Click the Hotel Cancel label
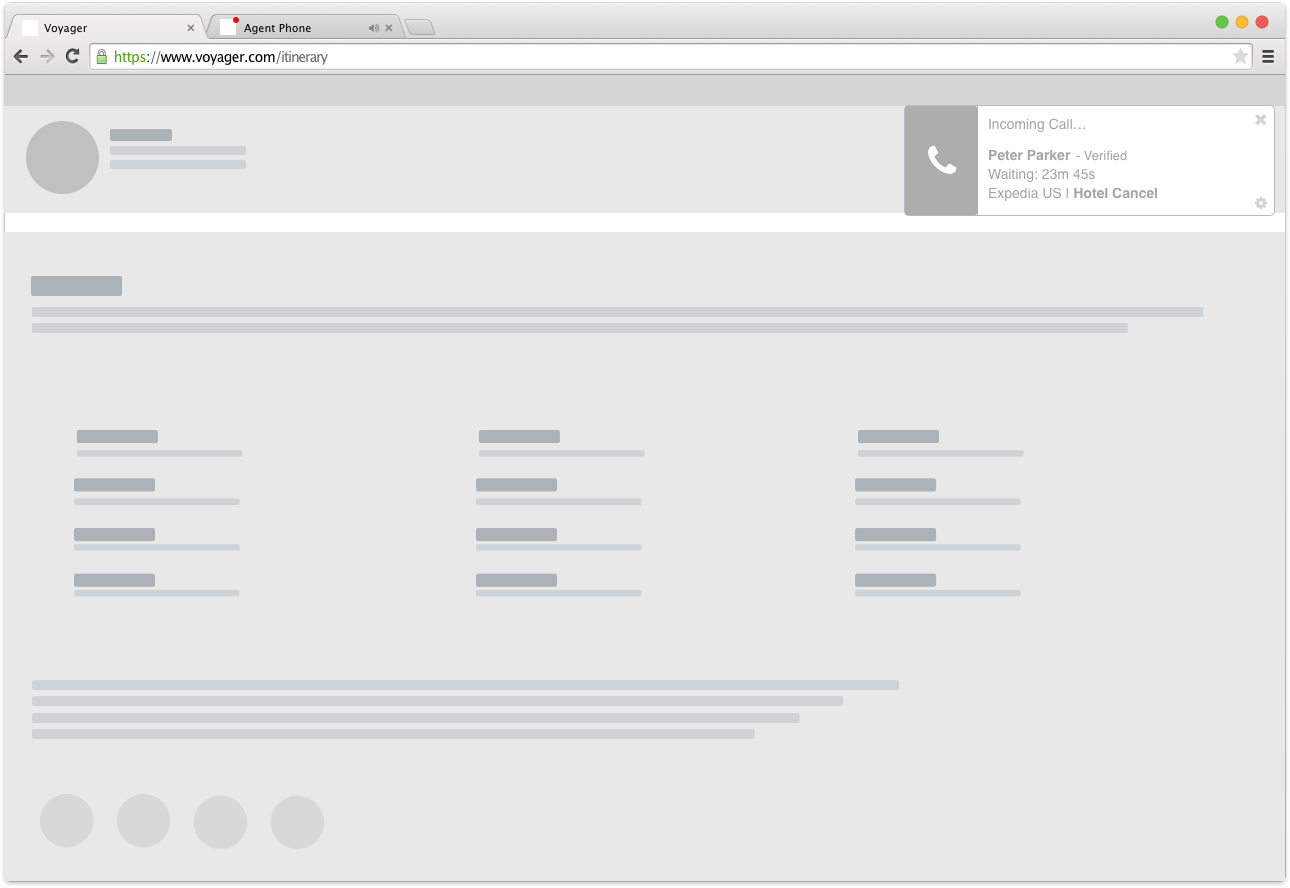 coord(1115,193)
